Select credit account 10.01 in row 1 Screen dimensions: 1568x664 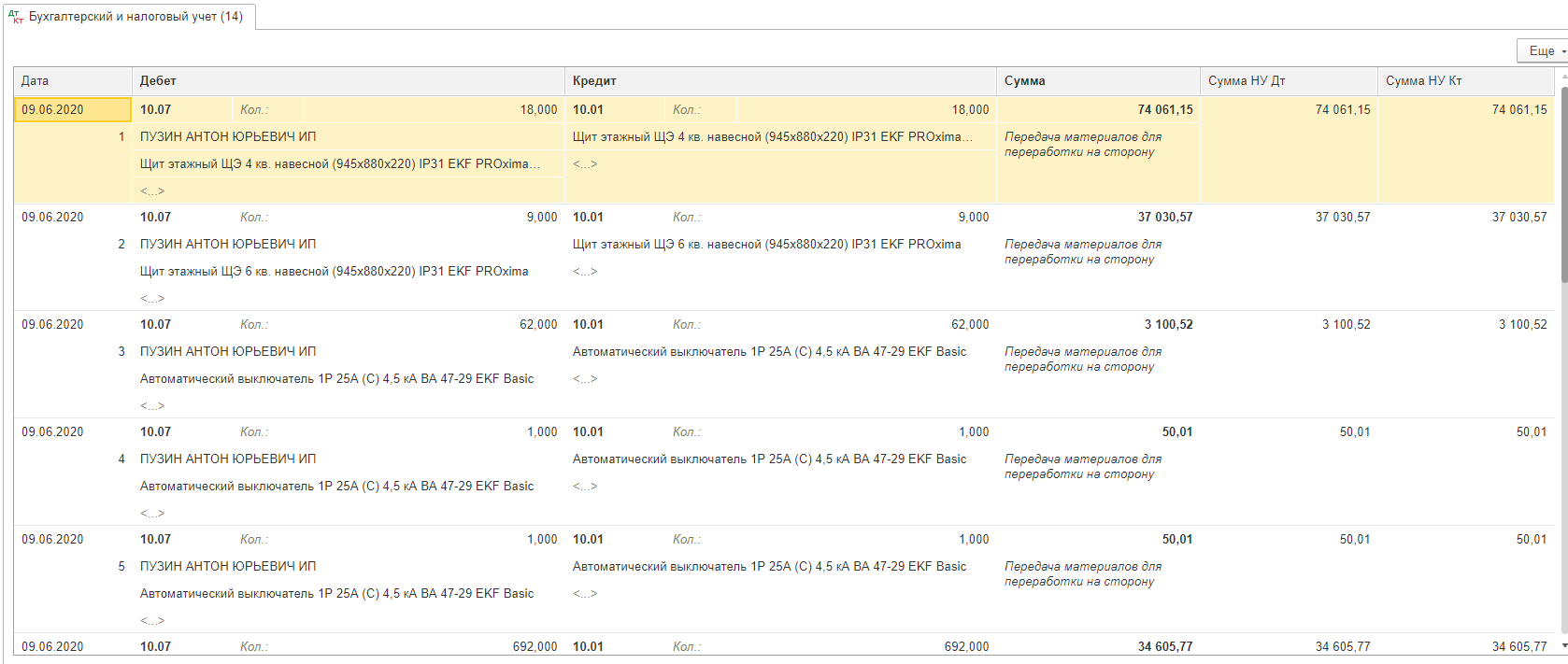[588, 110]
